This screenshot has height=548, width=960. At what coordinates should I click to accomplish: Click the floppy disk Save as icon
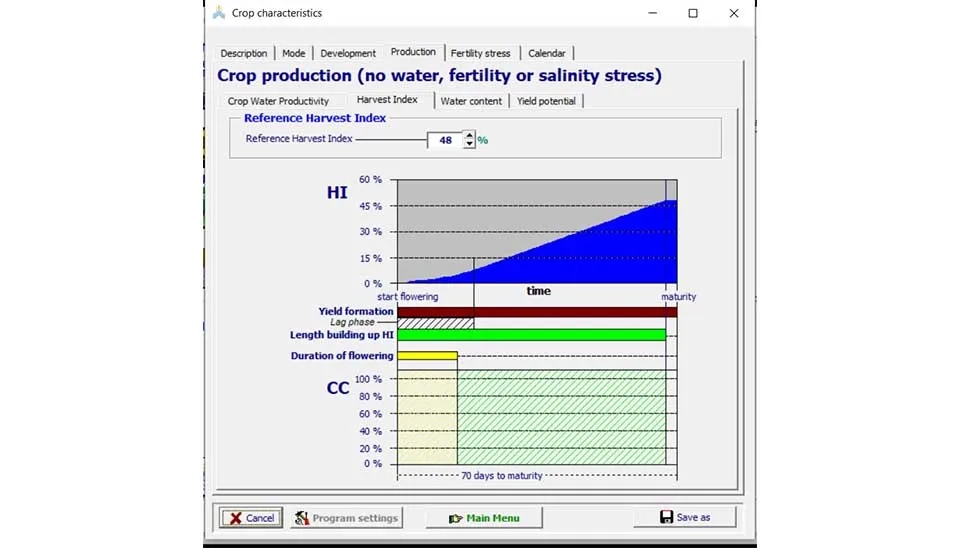click(666, 517)
